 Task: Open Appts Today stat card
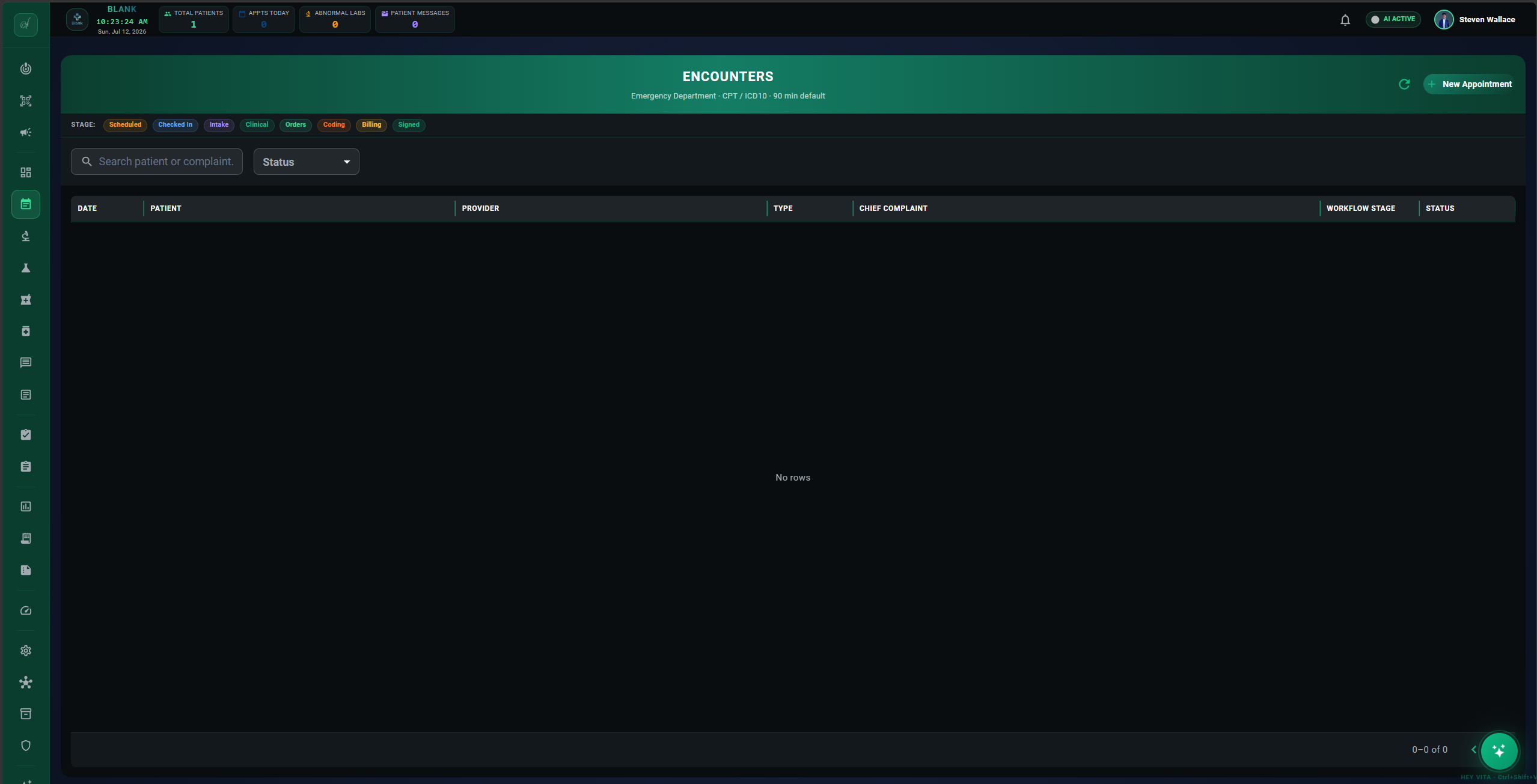[x=264, y=19]
